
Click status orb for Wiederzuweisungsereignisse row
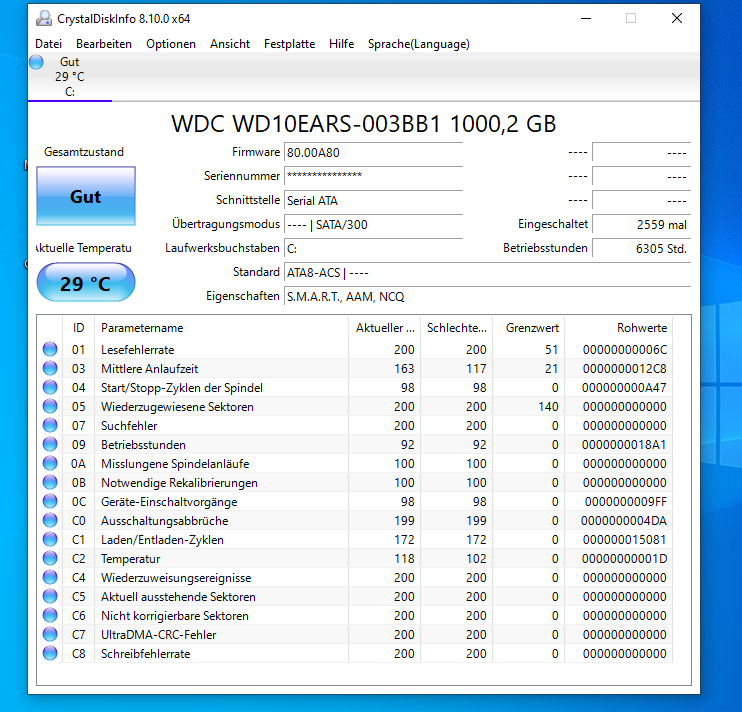(50, 577)
